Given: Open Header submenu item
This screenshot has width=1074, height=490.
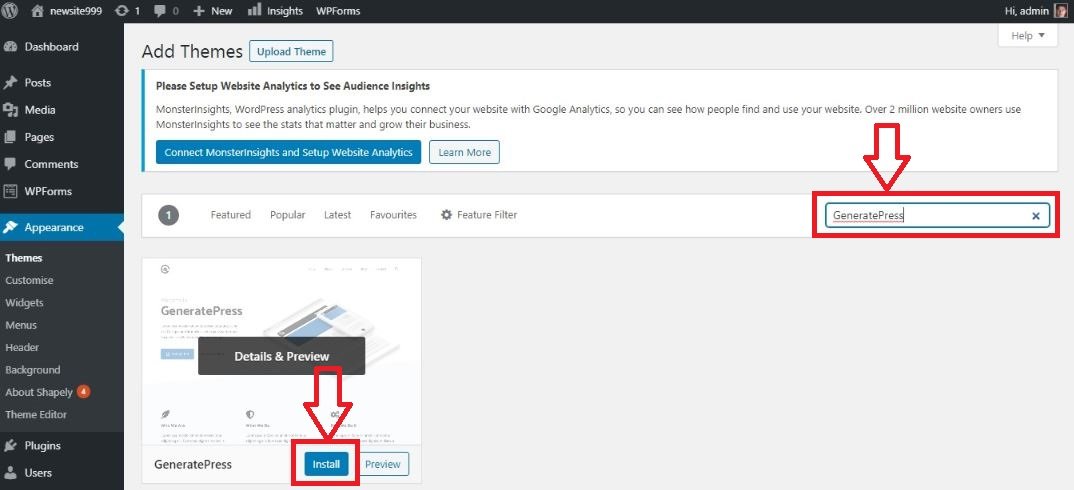Looking at the screenshot, I should point(22,347).
